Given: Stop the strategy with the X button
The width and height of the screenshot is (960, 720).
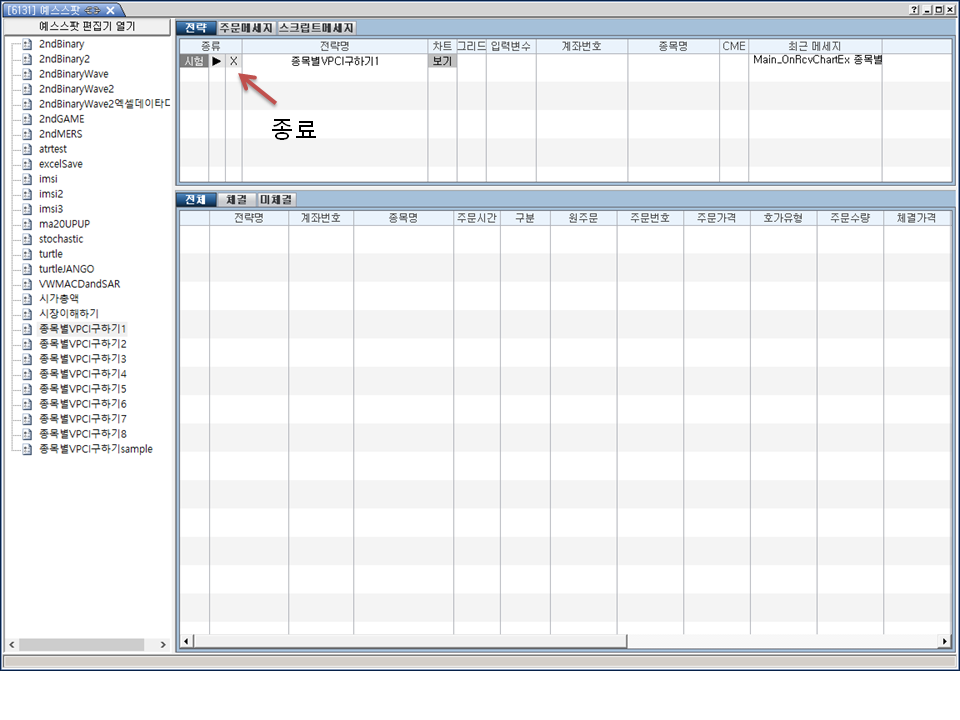Looking at the screenshot, I should tap(234, 62).
